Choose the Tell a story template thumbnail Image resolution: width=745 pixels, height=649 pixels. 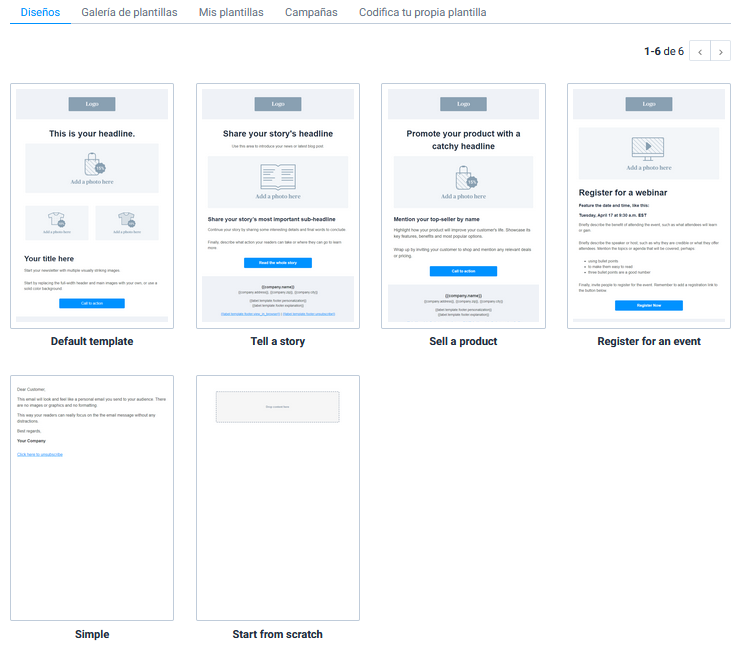pyautogui.click(x=278, y=206)
